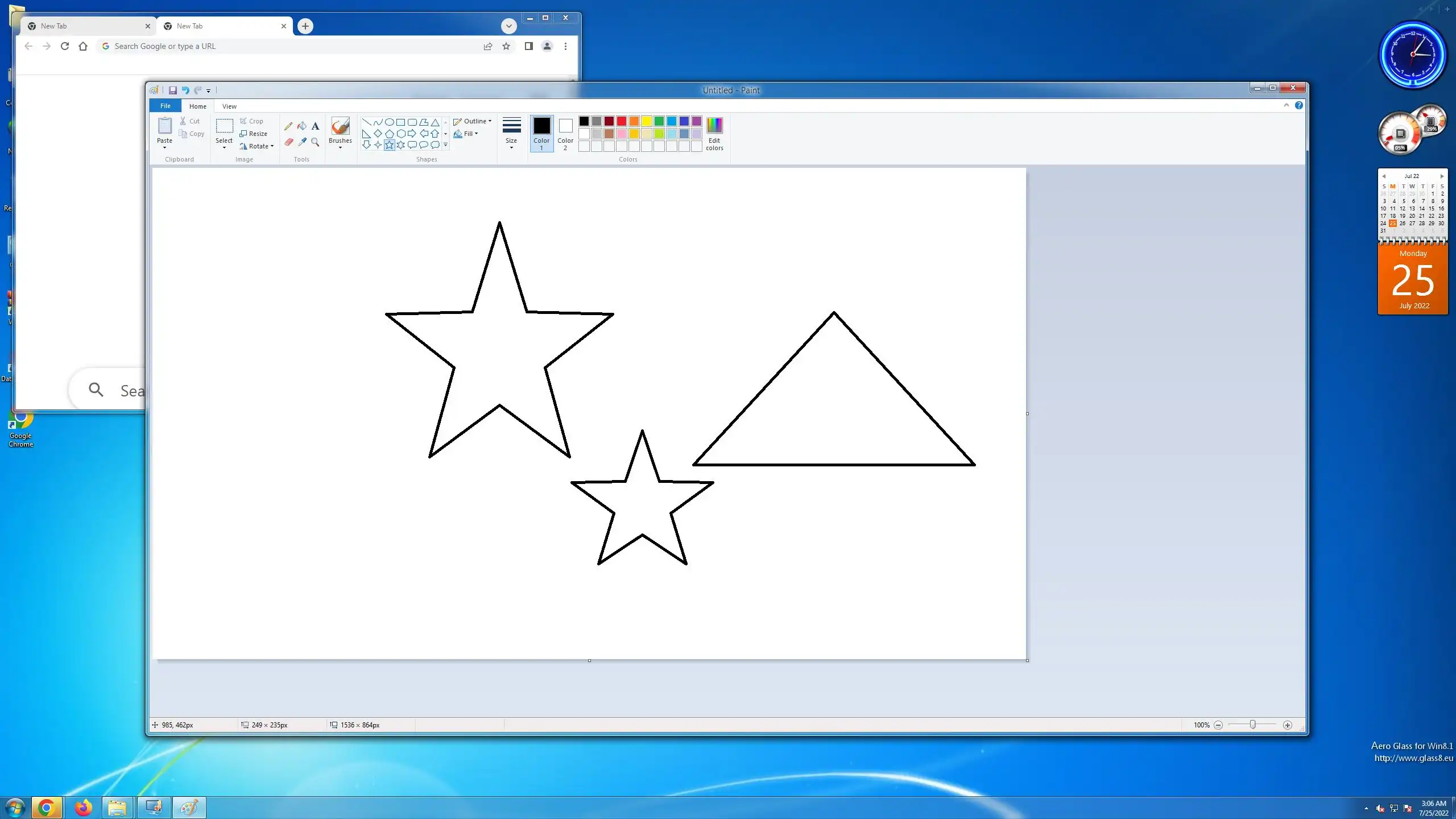
Task: Select the Fill with color bucket tool
Action: click(x=302, y=126)
